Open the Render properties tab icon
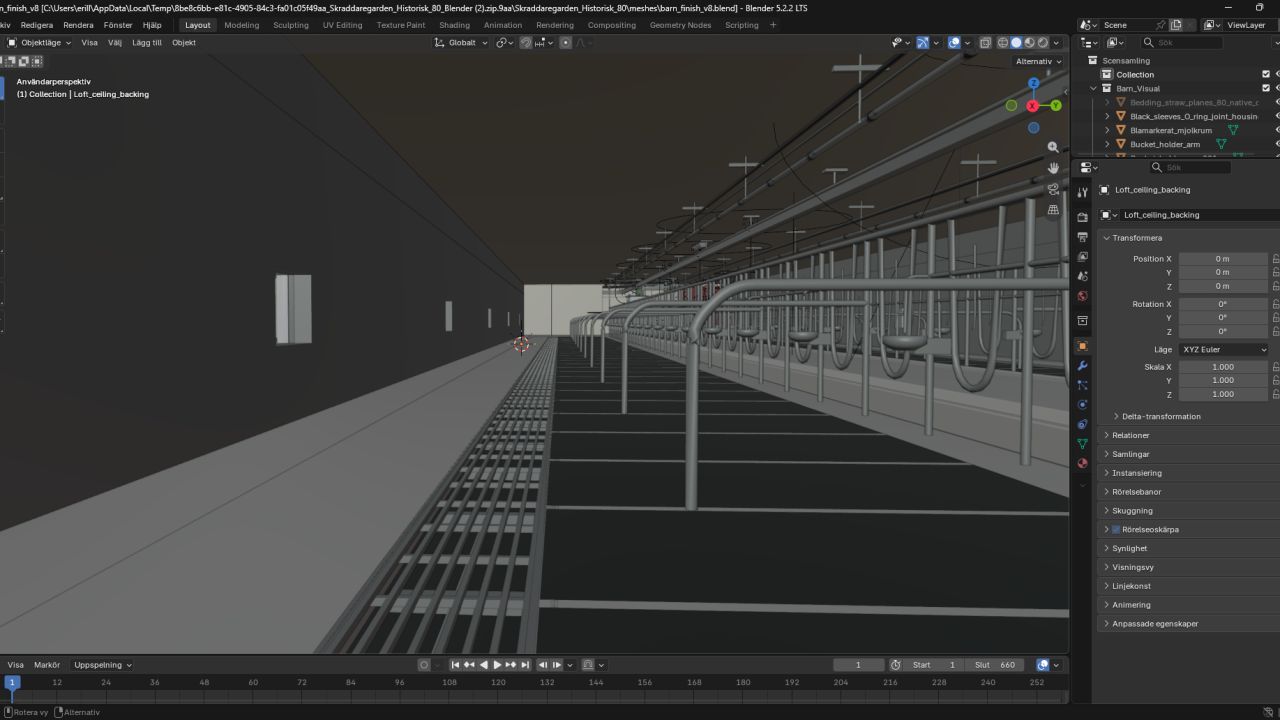Viewport: 1280px width, 720px height. click(x=1082, y=217)
